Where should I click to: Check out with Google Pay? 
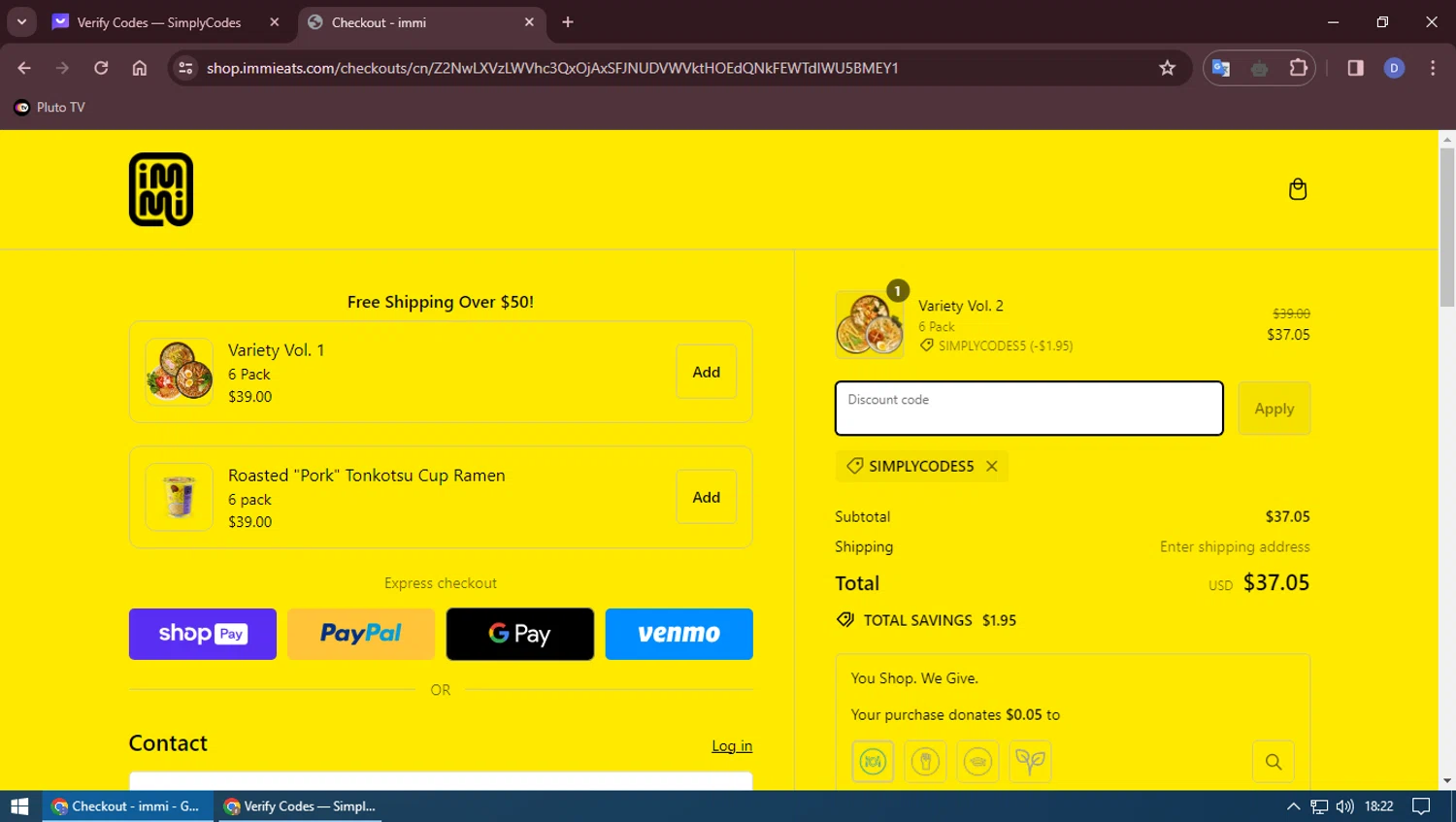(x=520, y=634)
